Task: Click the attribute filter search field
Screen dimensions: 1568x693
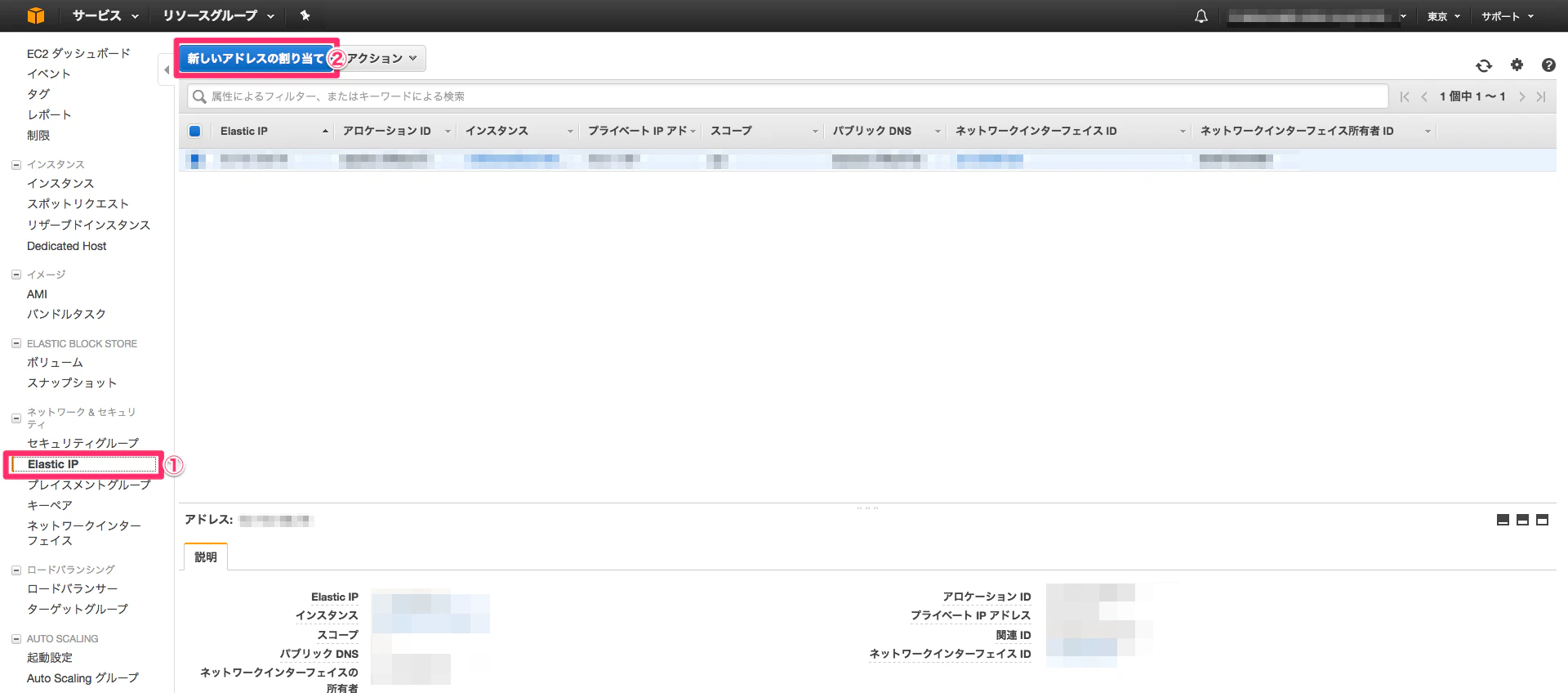Action: 788,96
